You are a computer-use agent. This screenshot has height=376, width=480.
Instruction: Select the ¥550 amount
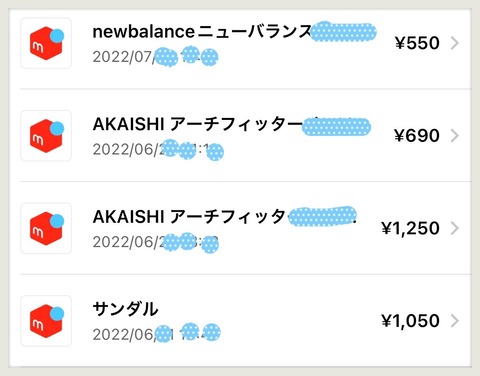coord(417,43)
